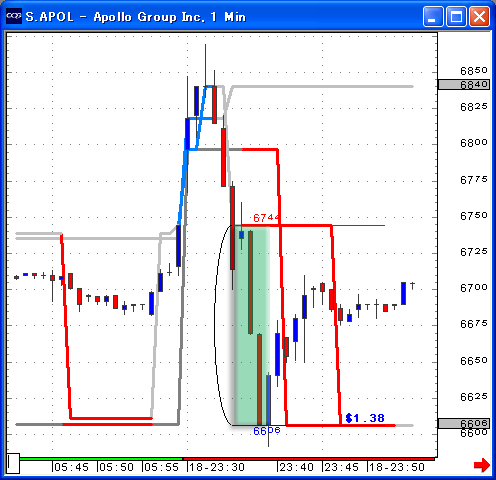Click the 6775 price scale label
Viewport: 496px width, 480px height.
coord(474,180)
